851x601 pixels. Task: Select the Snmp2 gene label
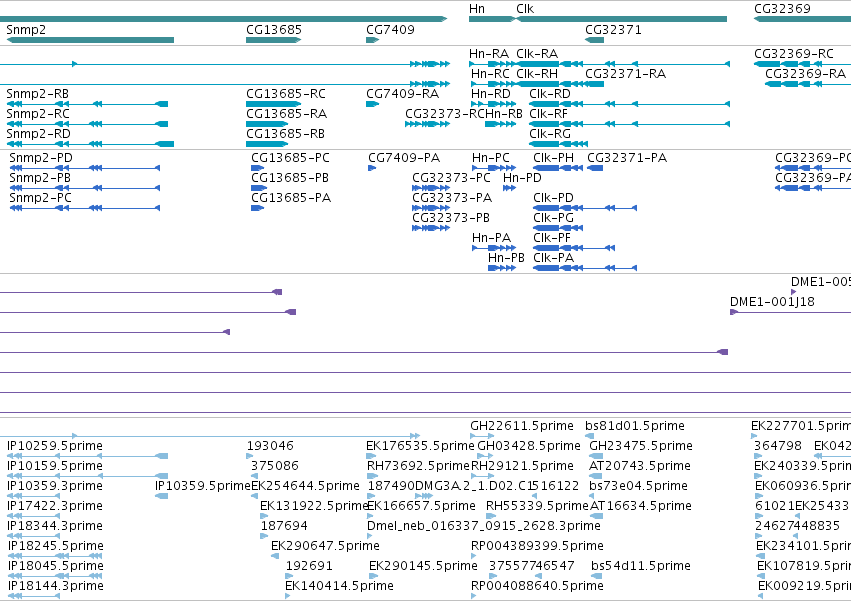click(26, 30)
